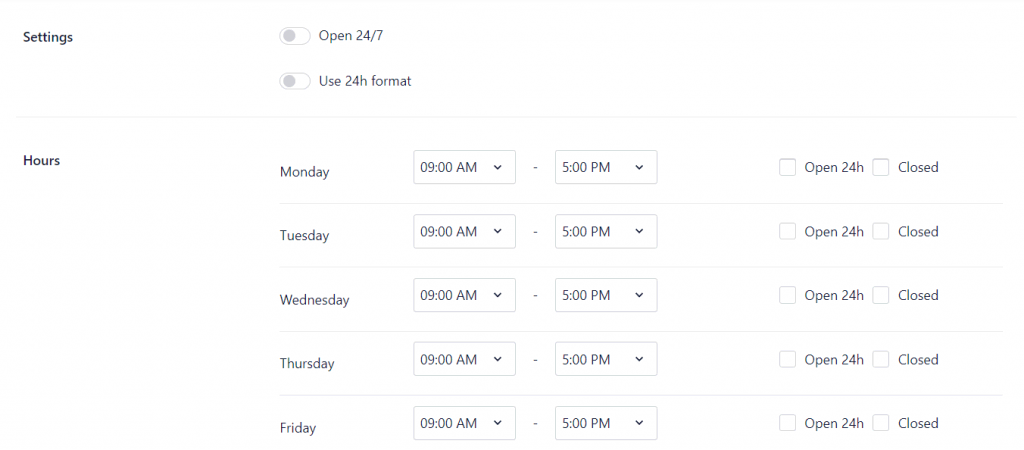Mark Friday as Closed
Screen dimensions: 1024x450
[x=881, y=423]
